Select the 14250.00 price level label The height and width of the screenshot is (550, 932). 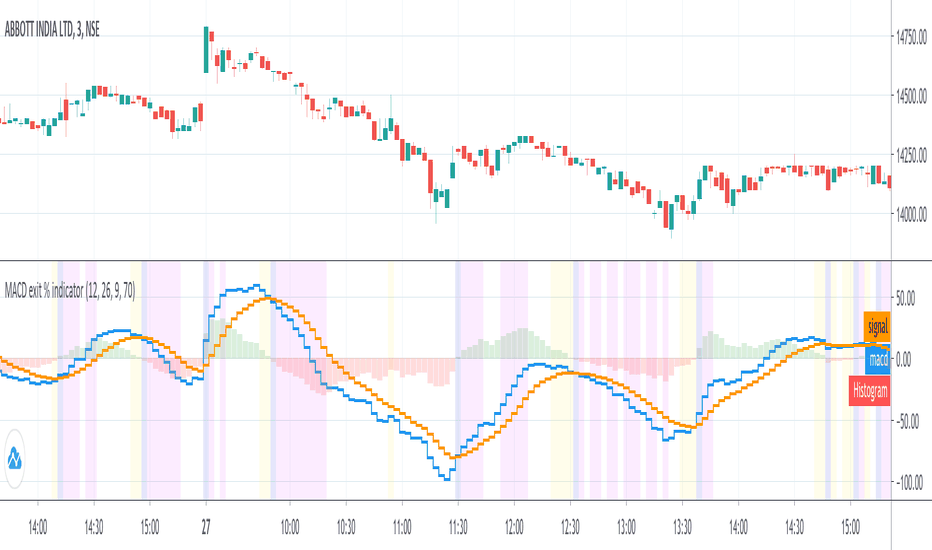pos(910,155)
